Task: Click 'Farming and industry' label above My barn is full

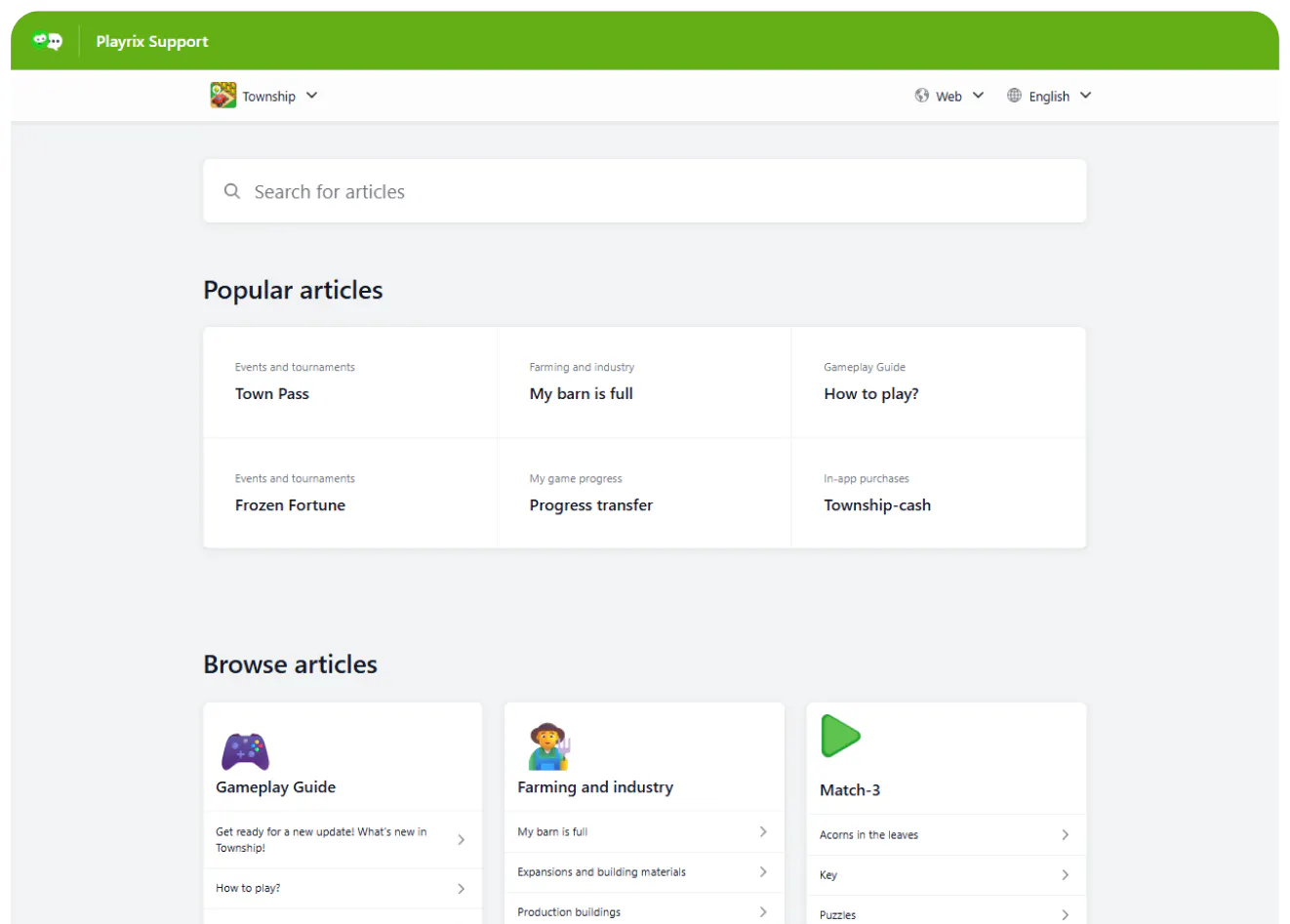Action: point(582,367)
